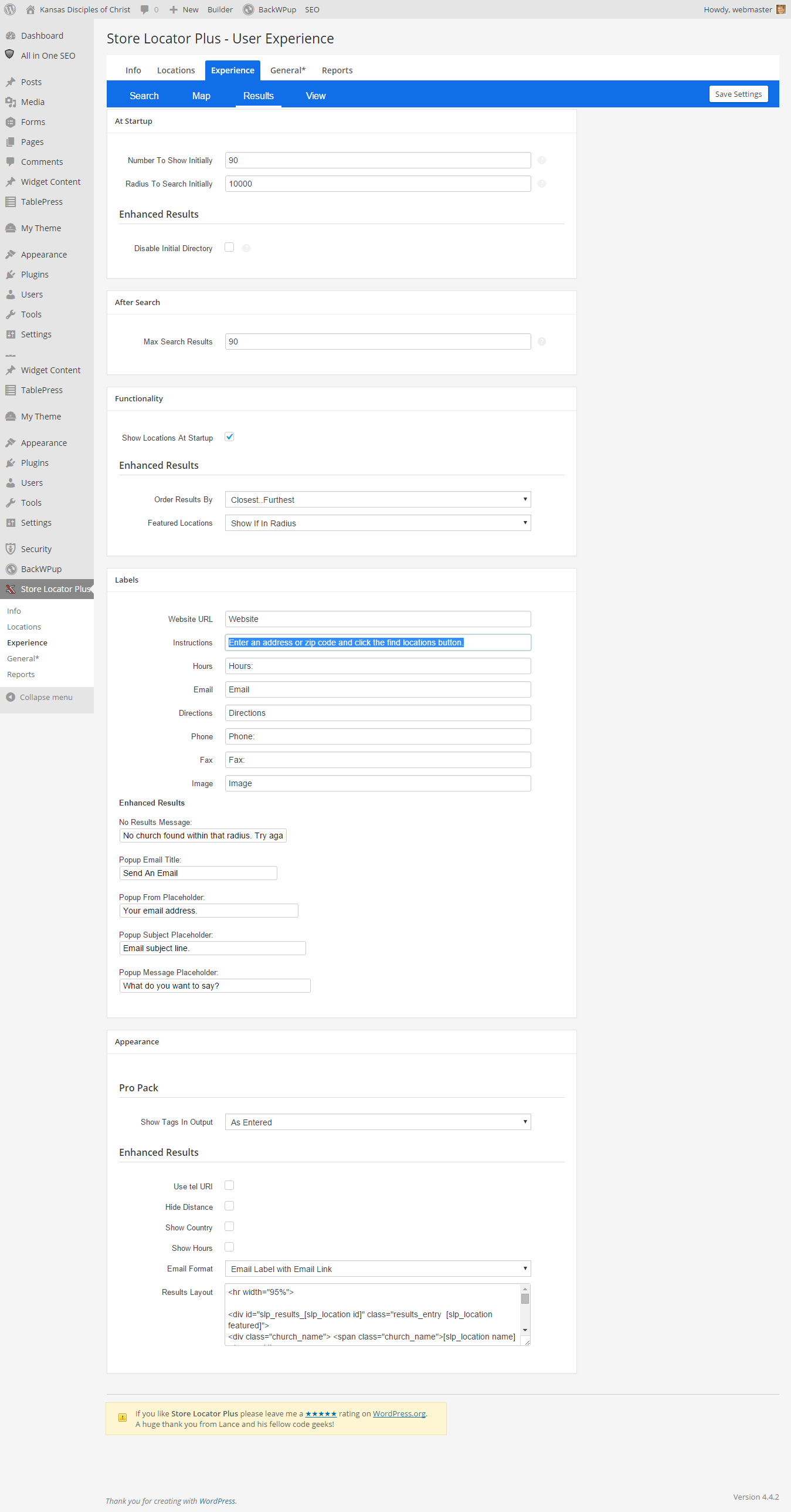Click into the Number To Show Initially field

378,160
